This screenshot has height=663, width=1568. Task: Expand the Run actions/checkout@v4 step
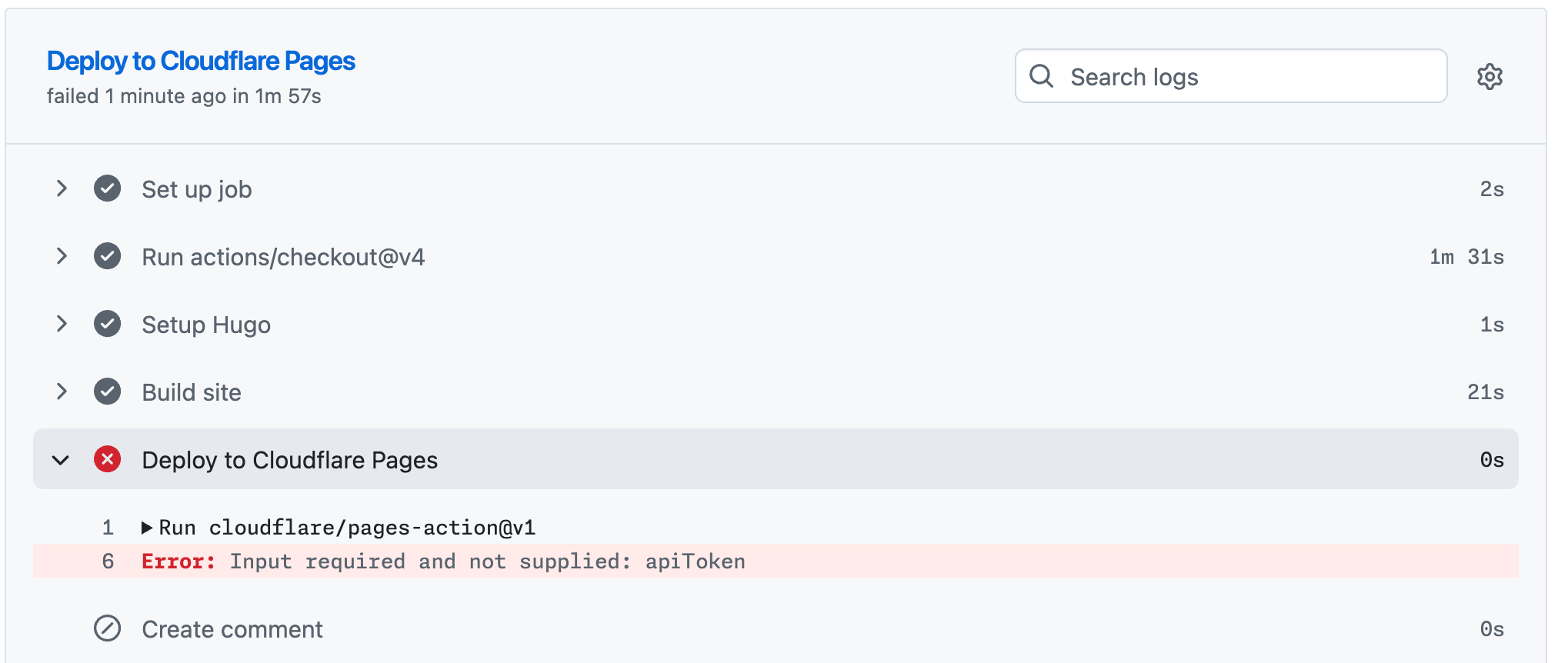click(62, 256)
